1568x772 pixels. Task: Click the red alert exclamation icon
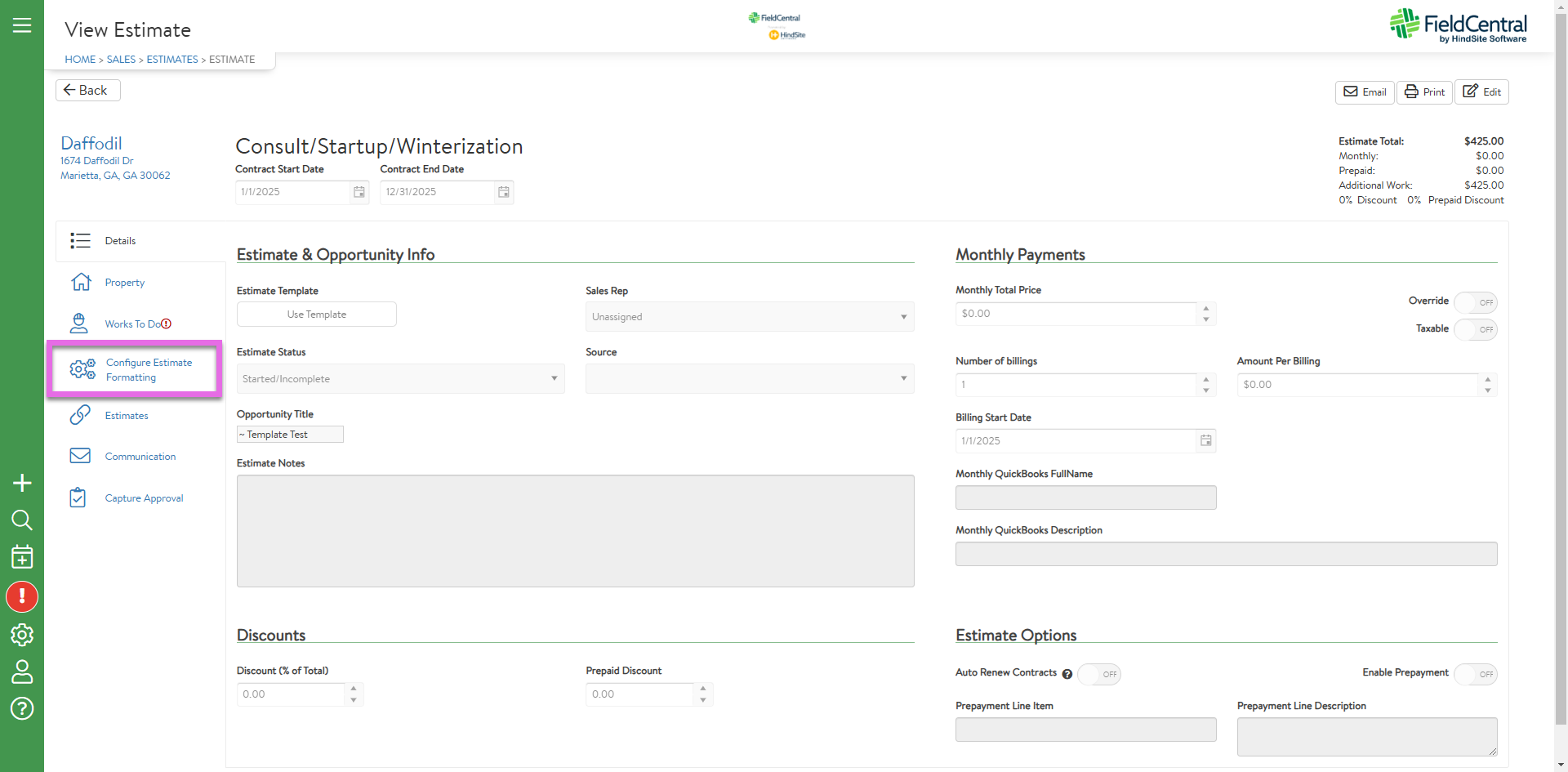(x=22, y=596)
